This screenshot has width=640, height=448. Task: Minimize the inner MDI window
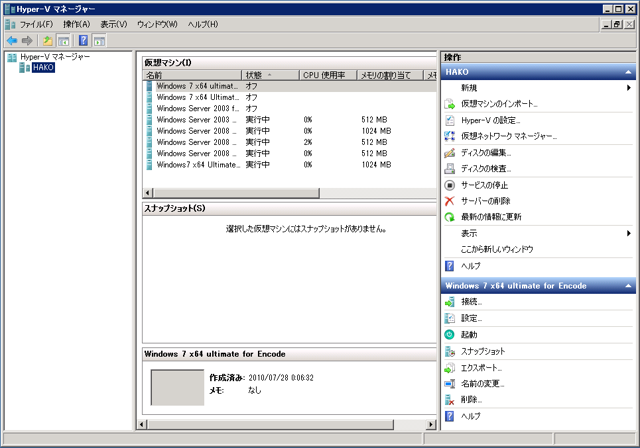click(x=607, y=24)
